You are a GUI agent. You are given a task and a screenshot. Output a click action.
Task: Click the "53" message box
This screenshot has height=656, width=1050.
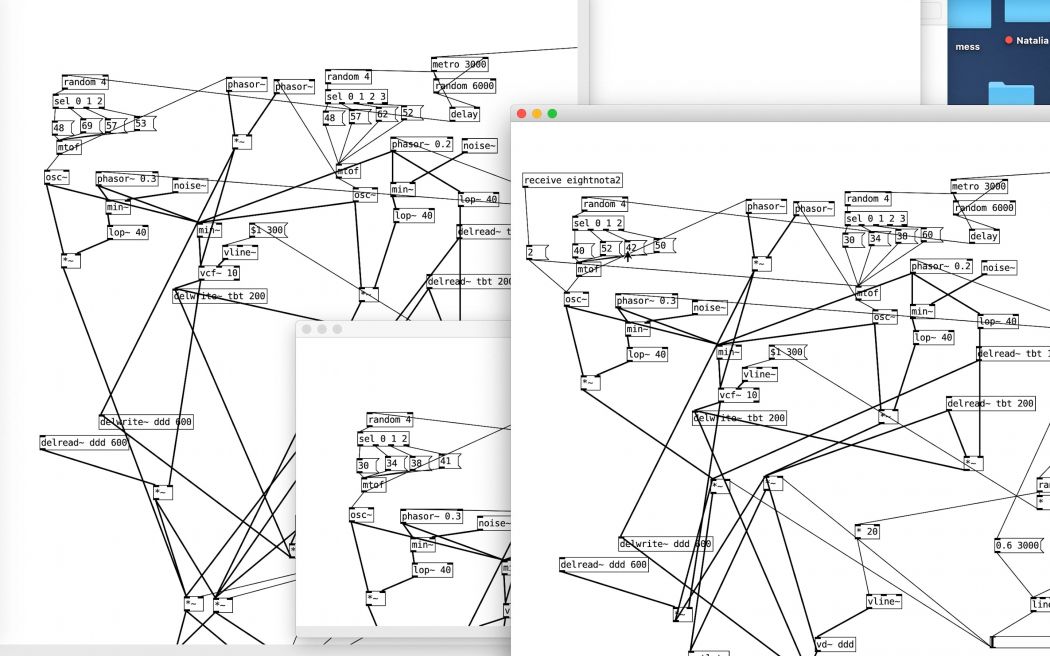pyautogui.click(x=144, y=123)
